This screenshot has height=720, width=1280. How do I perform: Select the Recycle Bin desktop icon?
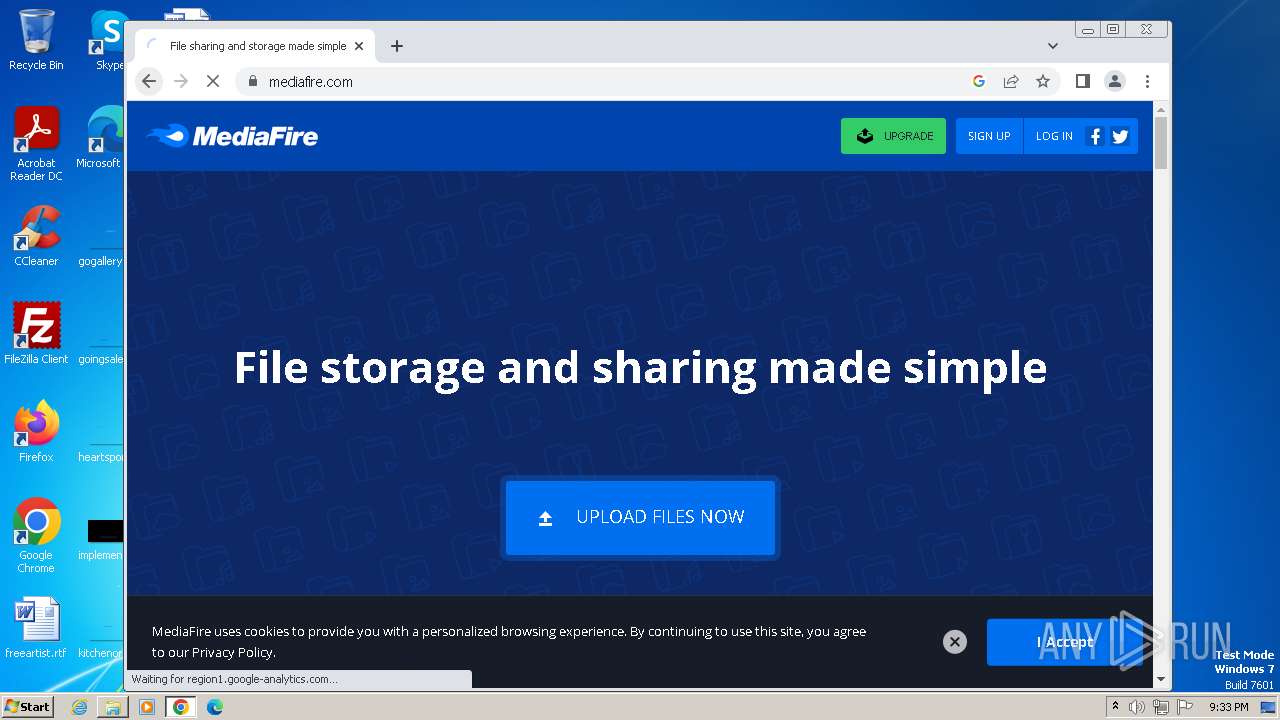pos(36,40)
